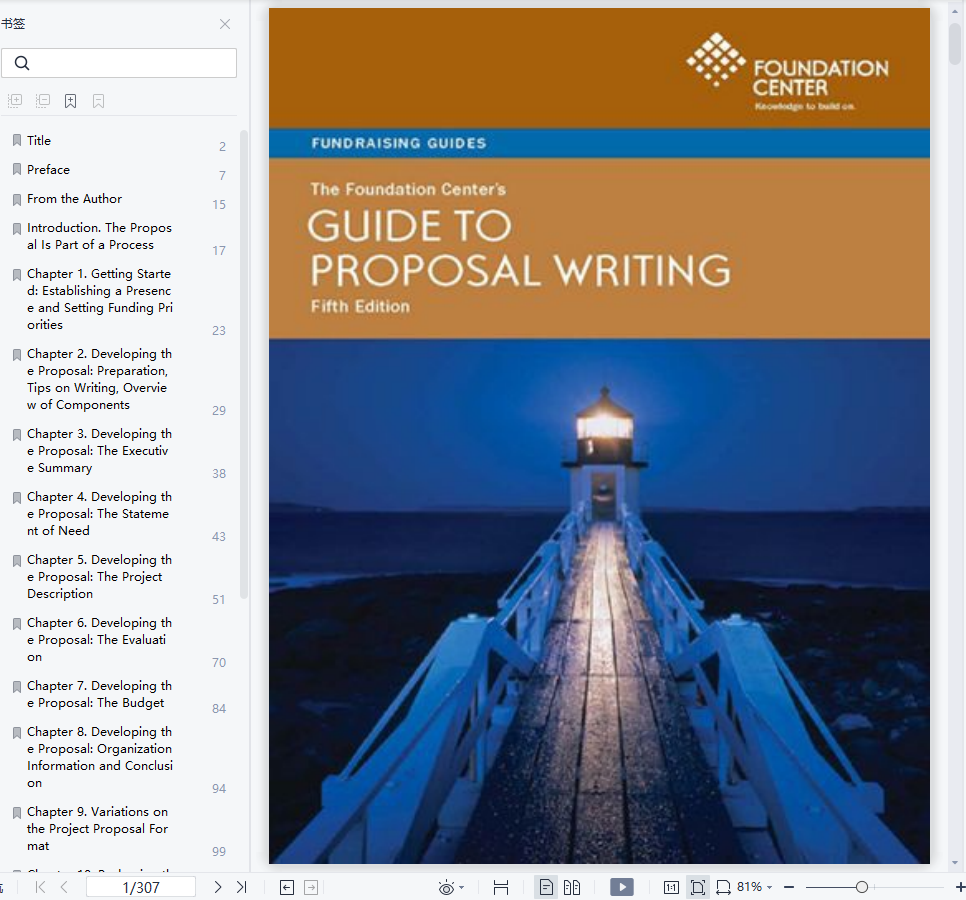Click the magnifier icon in bookmark search
This screenshot has width=966, height=900.
[22, 63]
